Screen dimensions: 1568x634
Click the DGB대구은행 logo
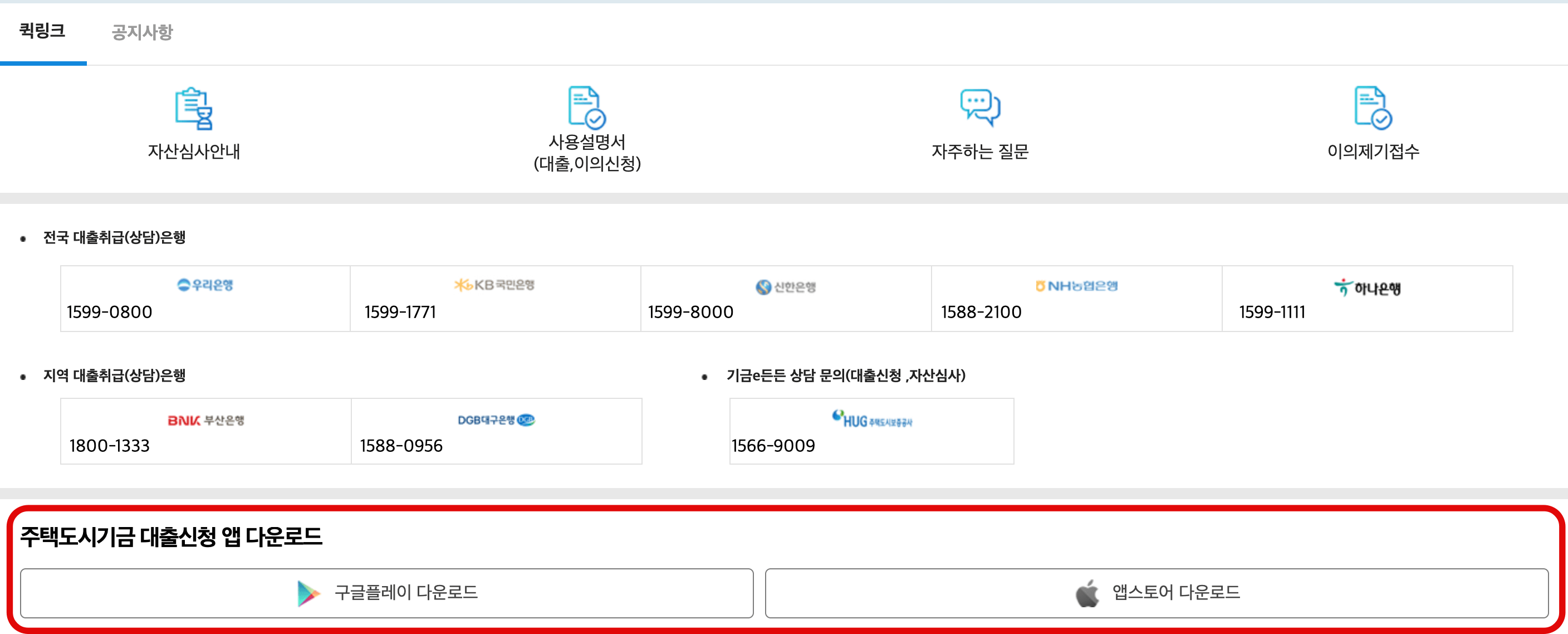pyautogui.click(x=496, y=420)
